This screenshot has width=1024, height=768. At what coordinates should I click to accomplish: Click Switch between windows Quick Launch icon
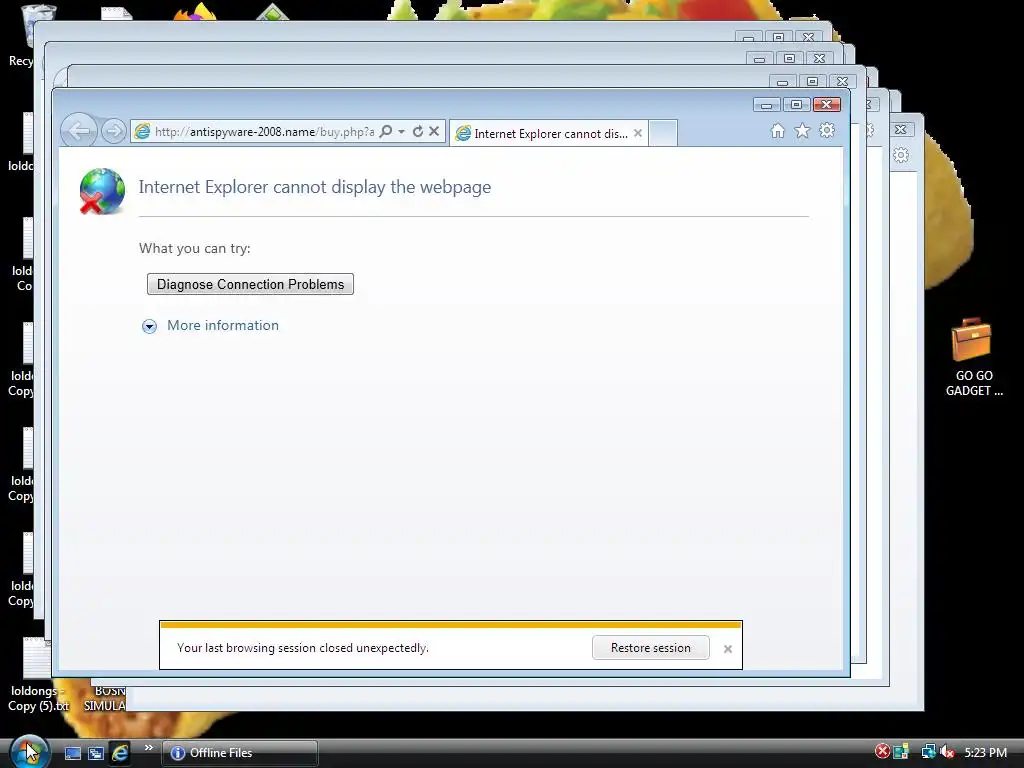pyautogui.click(x=96, y=753)
